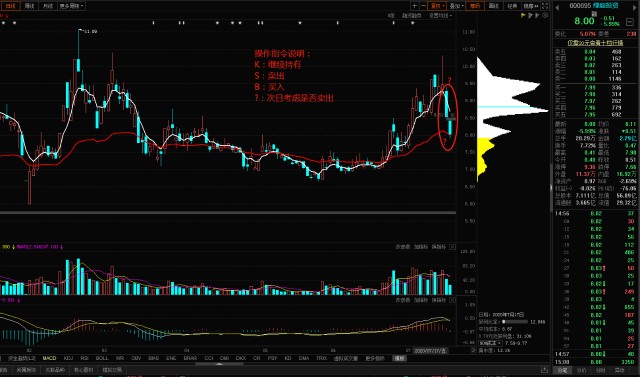
Task: Switch to the KDJ indicator tab
Action: coord(68,358)
